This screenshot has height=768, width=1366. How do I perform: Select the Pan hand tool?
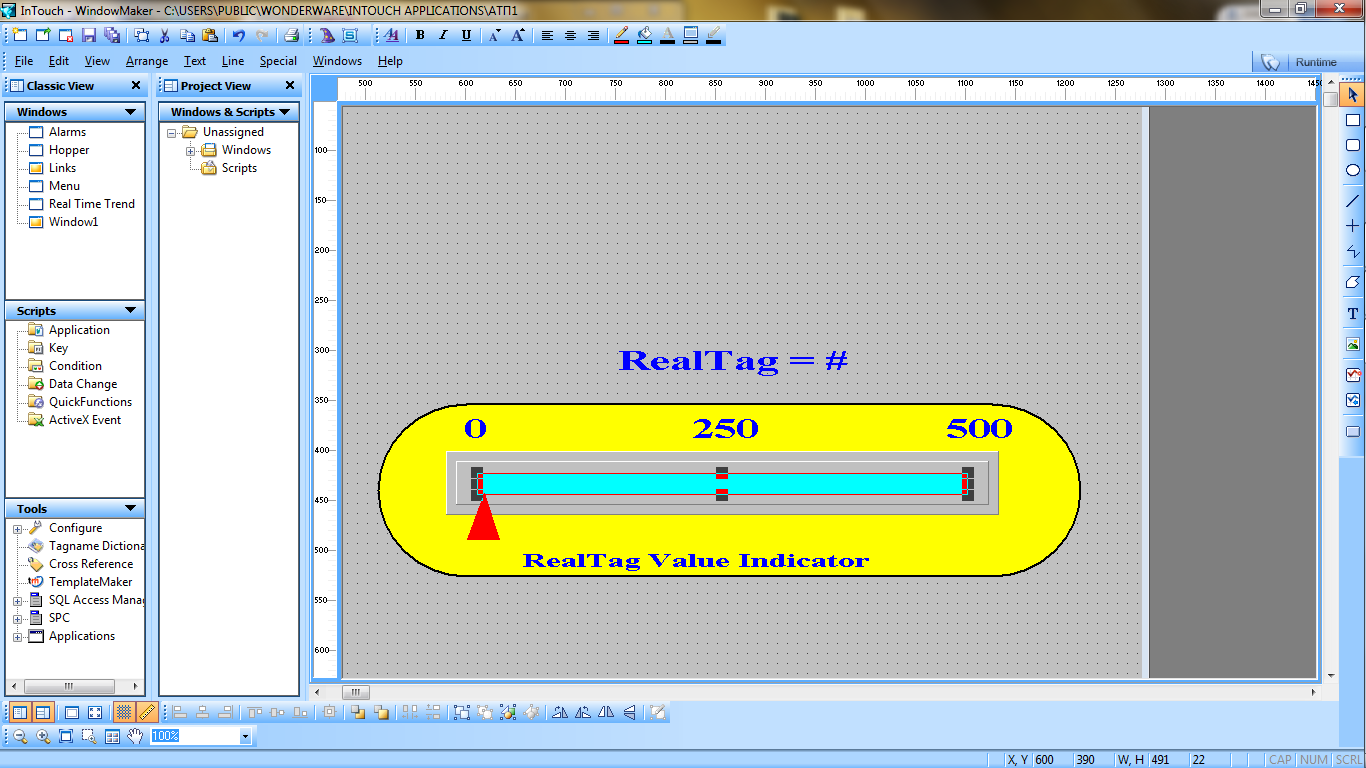[x=135, y=736]
